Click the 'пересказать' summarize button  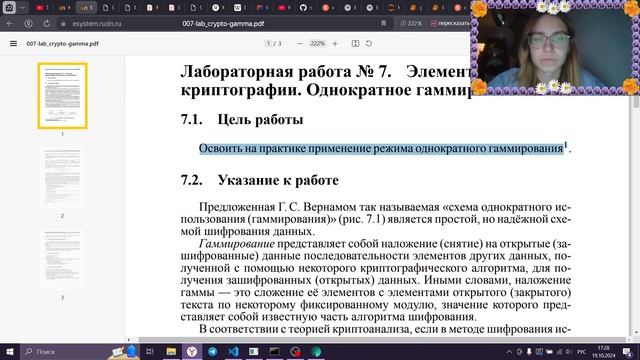450,24
